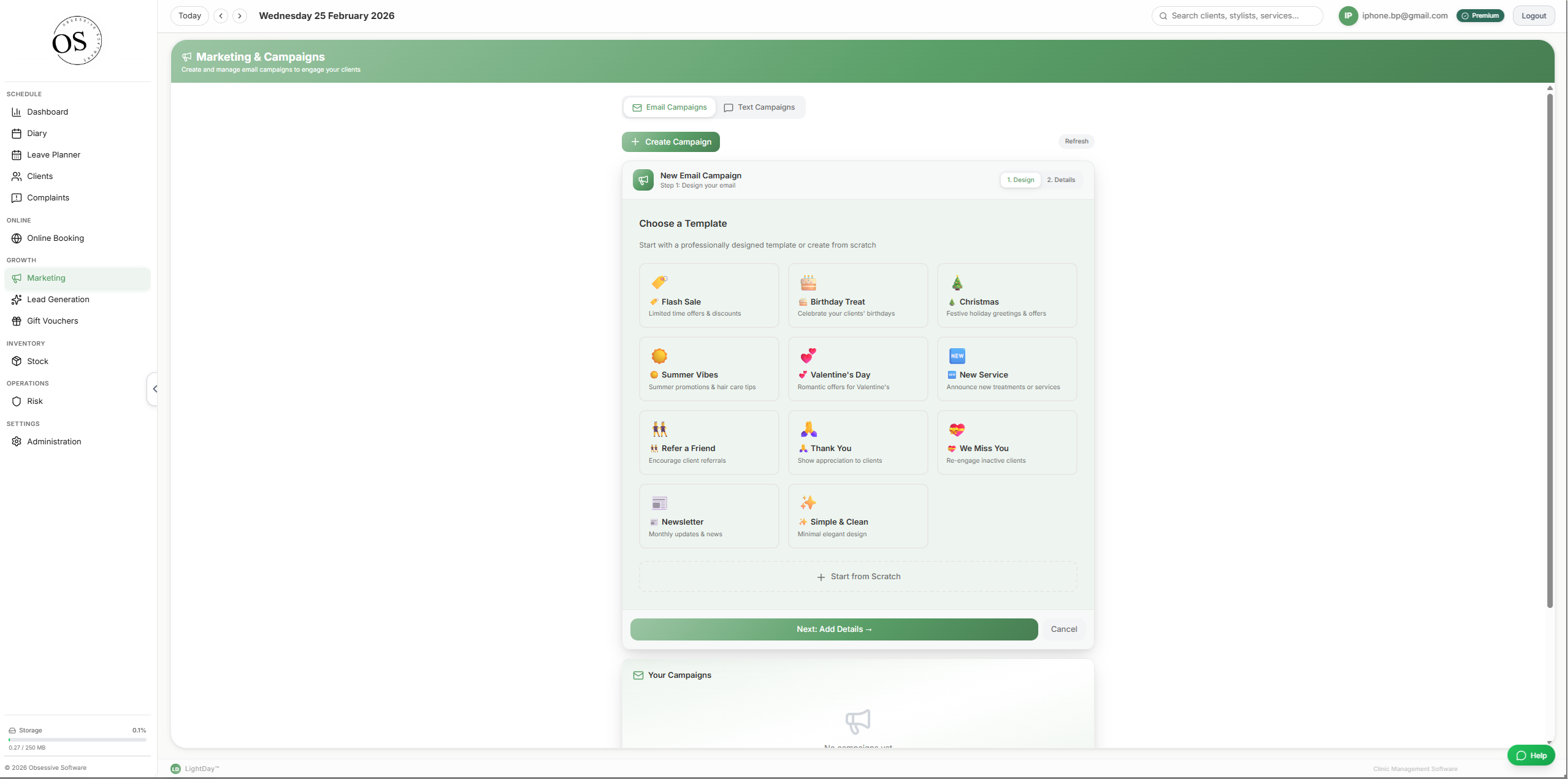Go to next day arrow

pyautogui.click(x=240, y=16)
